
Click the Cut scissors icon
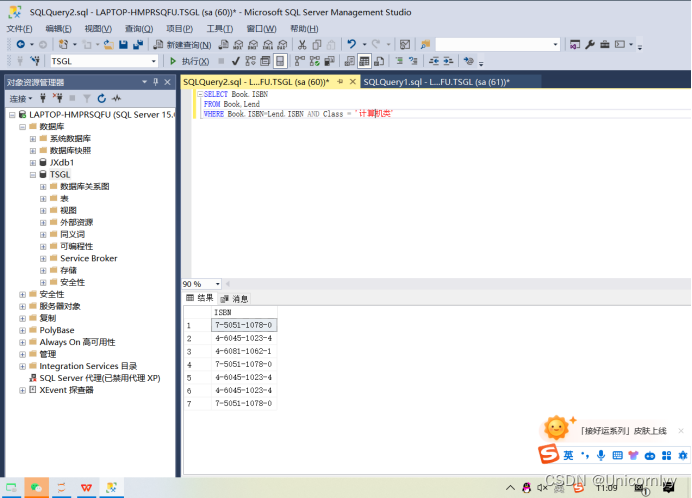pos(302,44)
